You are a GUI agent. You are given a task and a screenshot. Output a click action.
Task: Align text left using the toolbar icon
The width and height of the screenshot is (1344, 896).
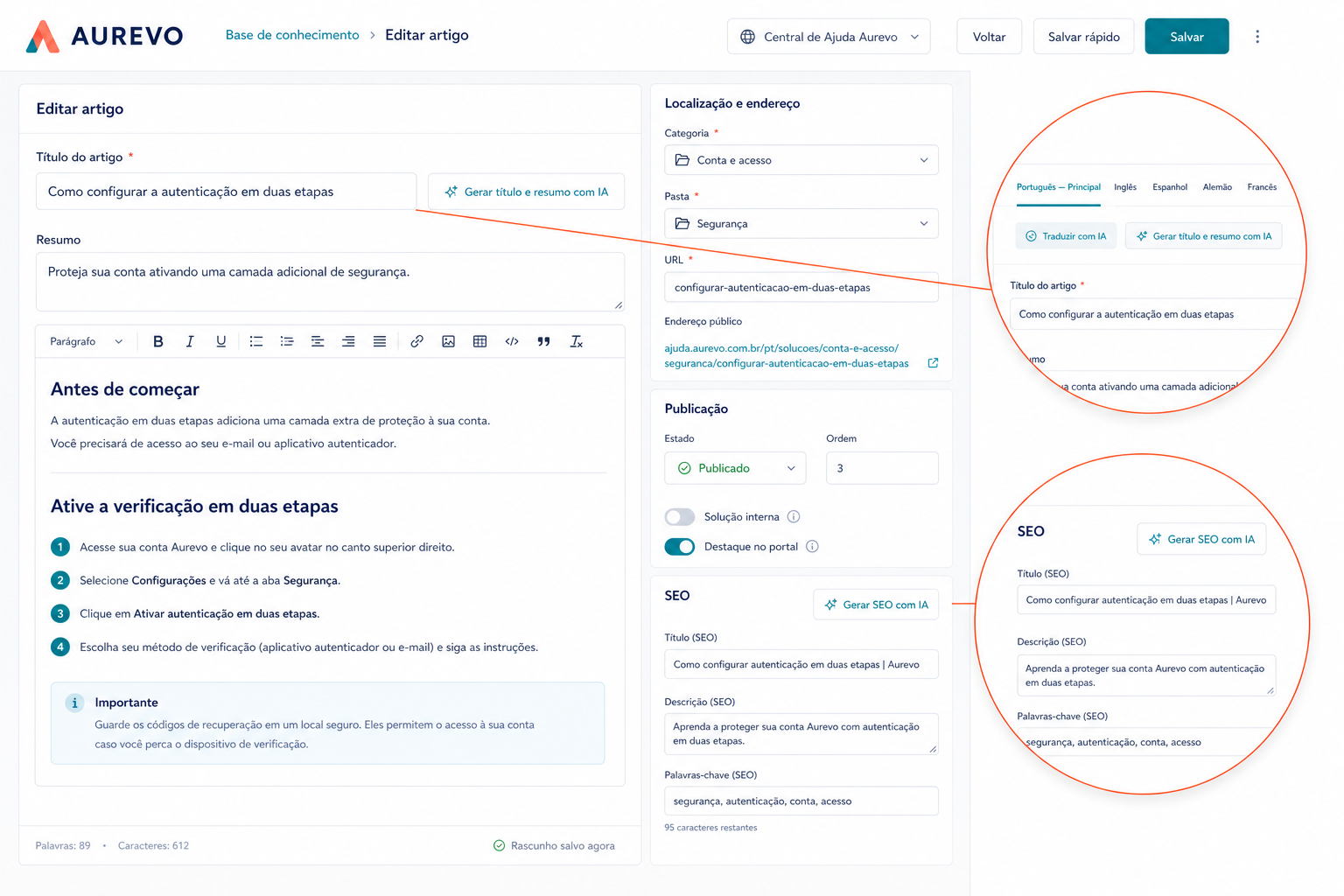click(x=318, y=341)
